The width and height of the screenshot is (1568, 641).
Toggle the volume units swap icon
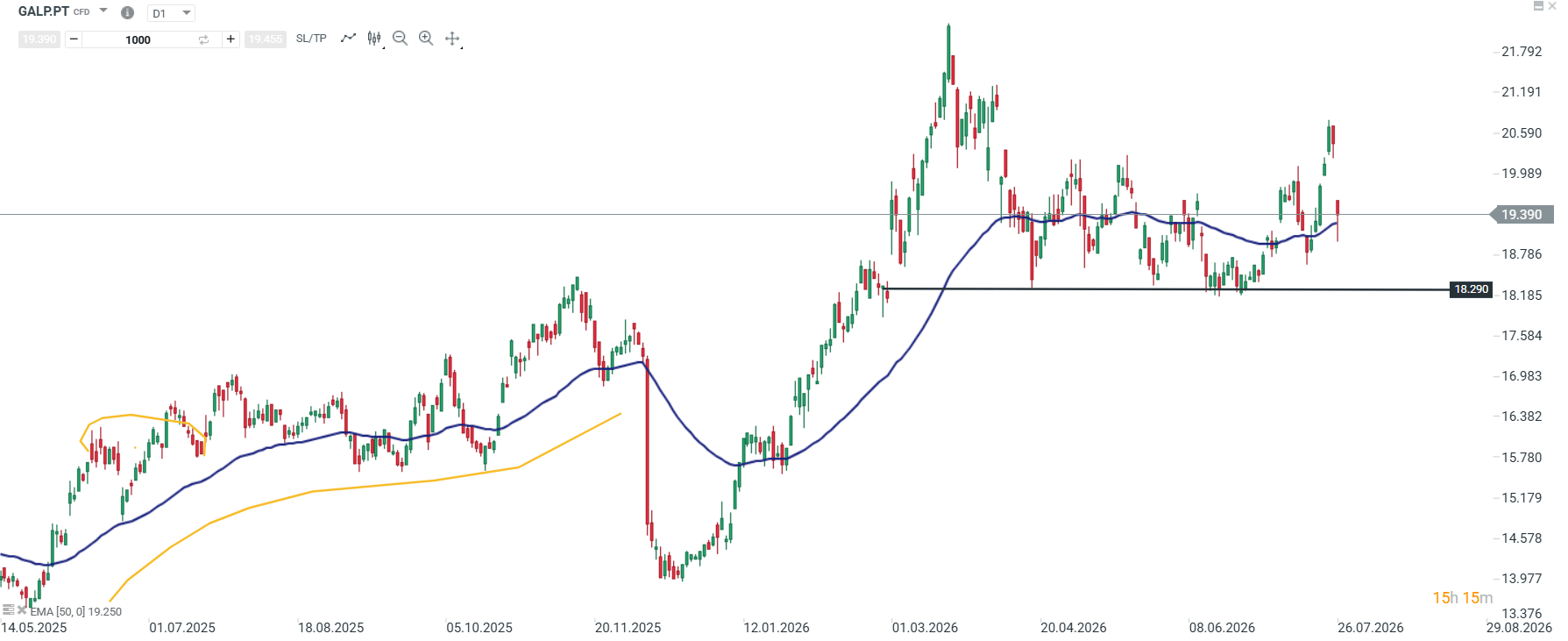coord(203,39)
